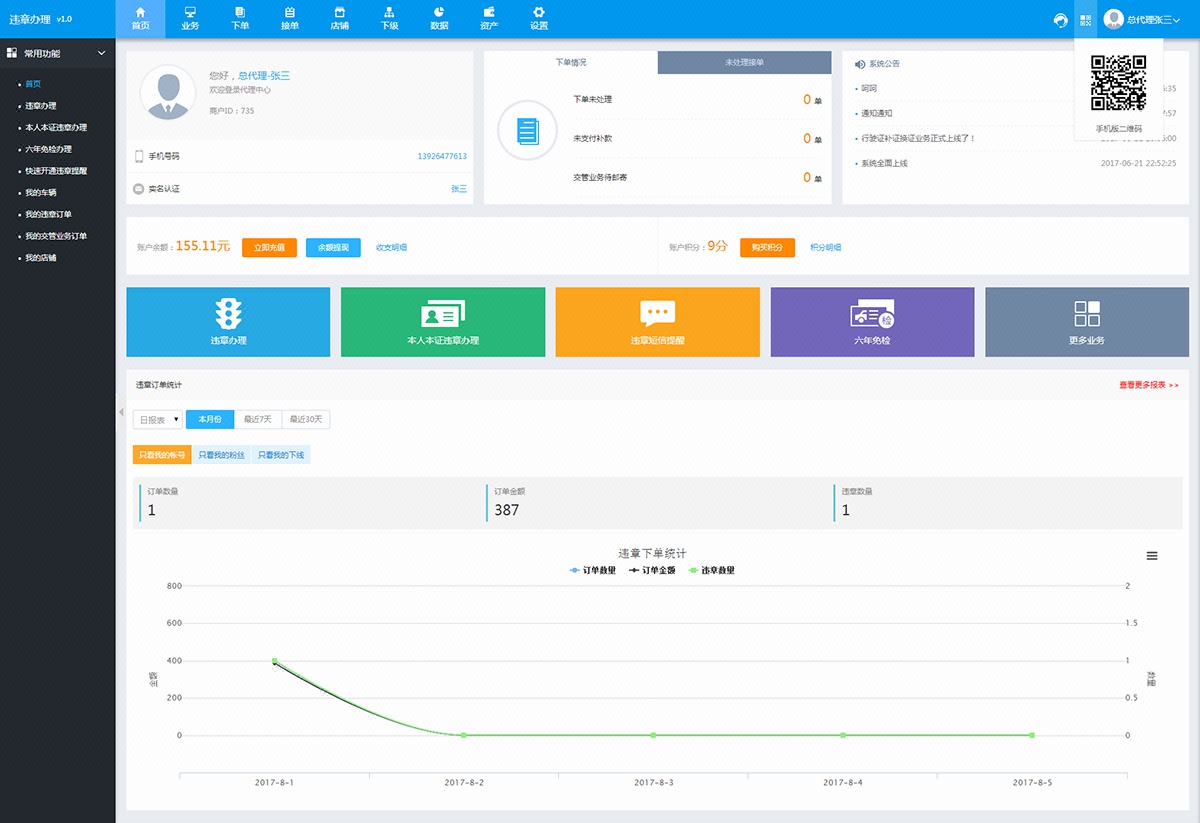Select the 最近7天 range tab
The height and width of the screenshot is (823, 1200).
click(258, 420)
